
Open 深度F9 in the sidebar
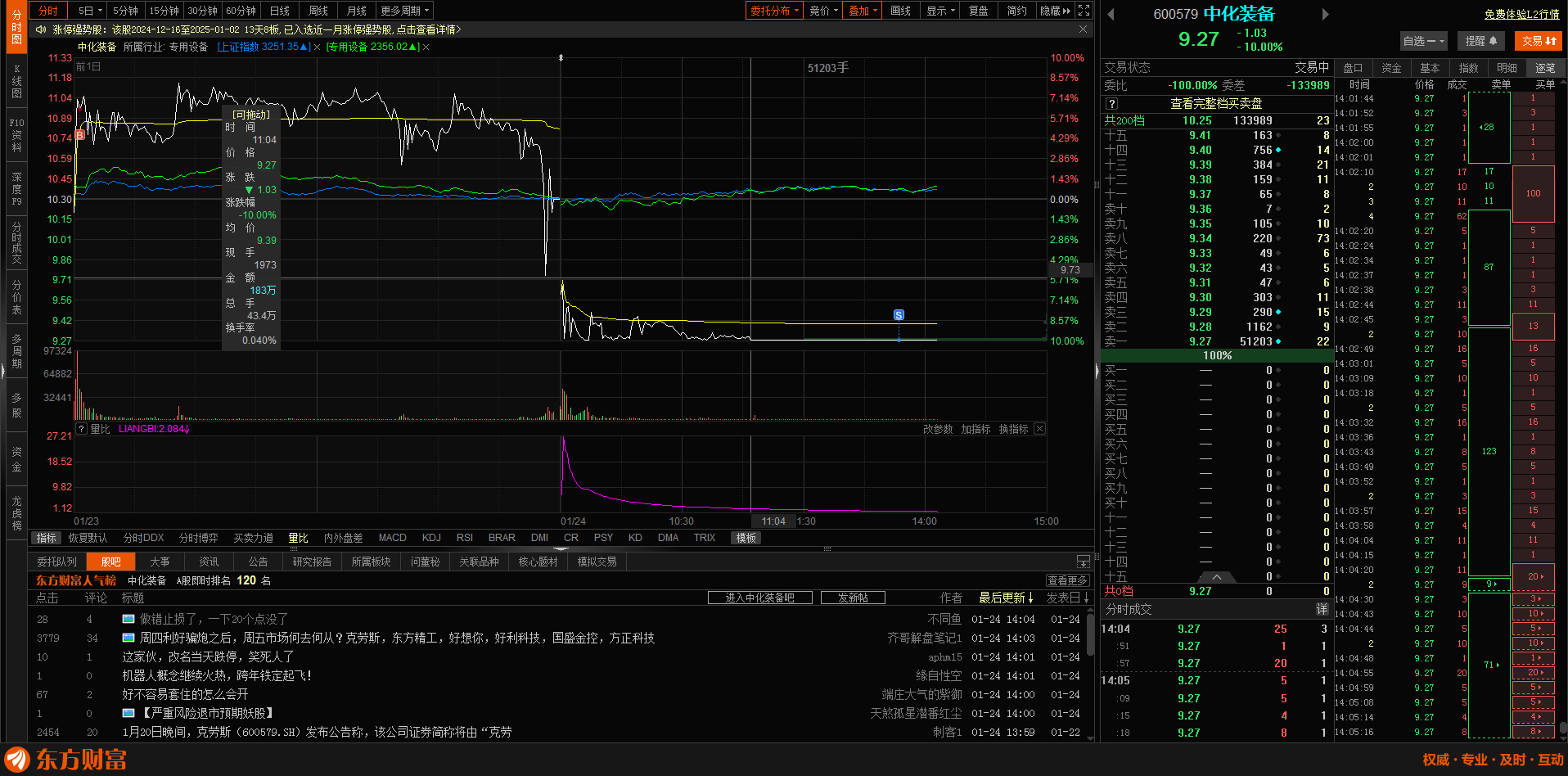point(16,189)
